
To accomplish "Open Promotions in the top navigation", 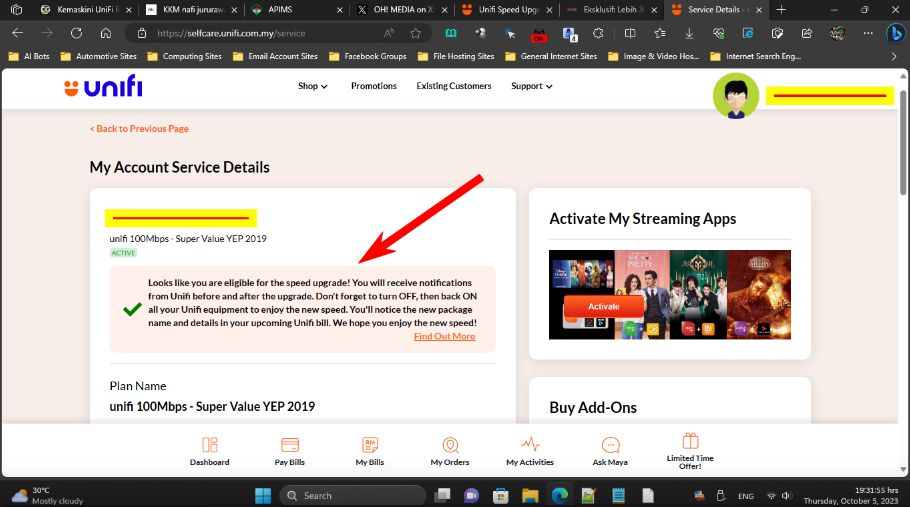I will (374, 86).
